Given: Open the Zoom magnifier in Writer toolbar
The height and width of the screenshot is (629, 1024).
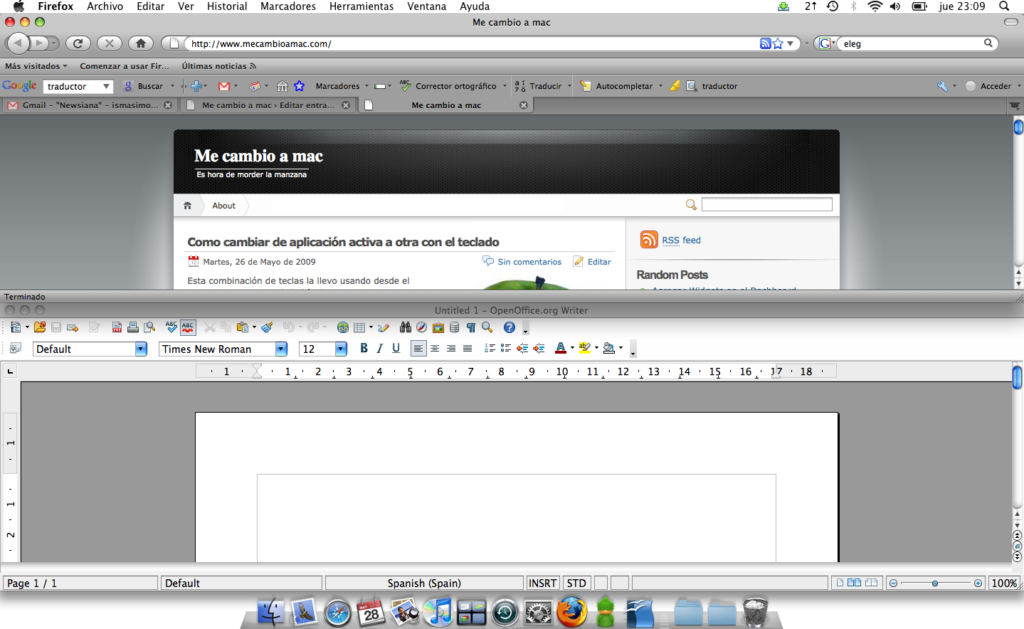Looking at the screenshot, I should (x=487, y=327).
